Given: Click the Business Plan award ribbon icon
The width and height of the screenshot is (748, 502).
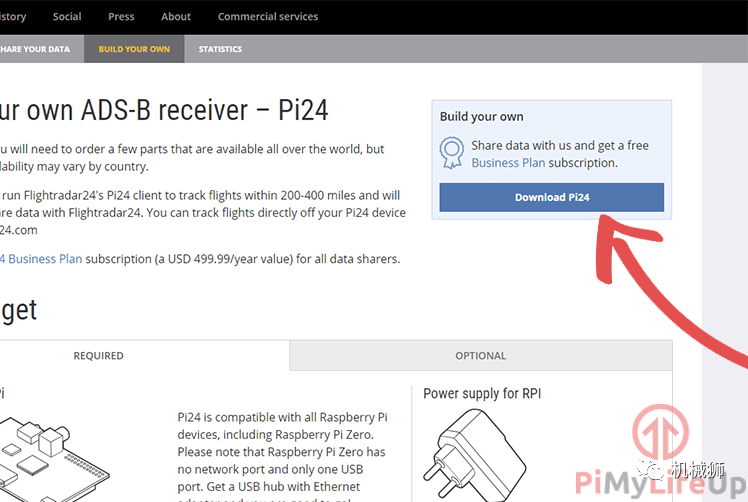Looking at the screenshot, I should (451, 153).
